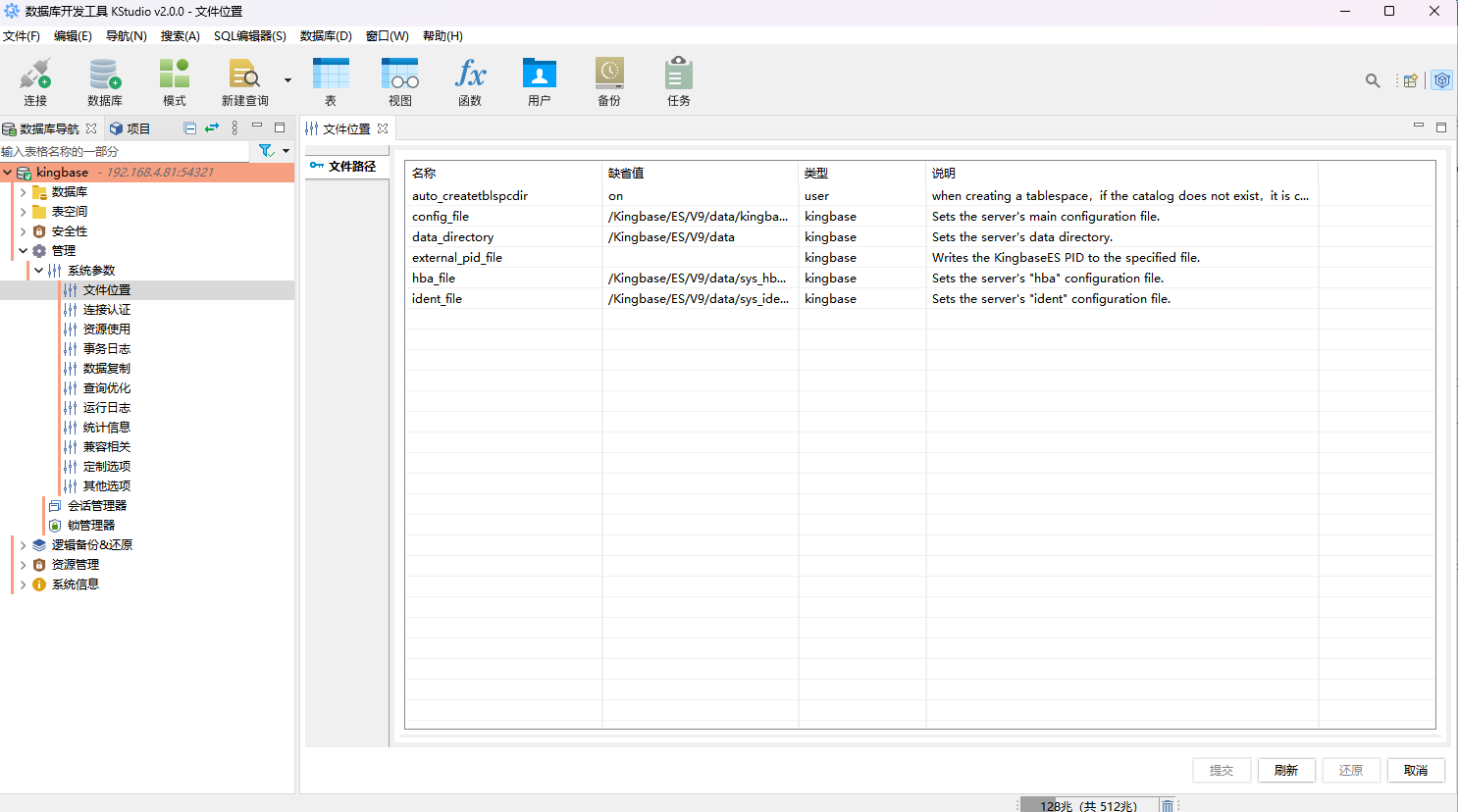Open the SQL编辑器(S) menu
The image size is (1458, 812).
click(x=249, y=36)
